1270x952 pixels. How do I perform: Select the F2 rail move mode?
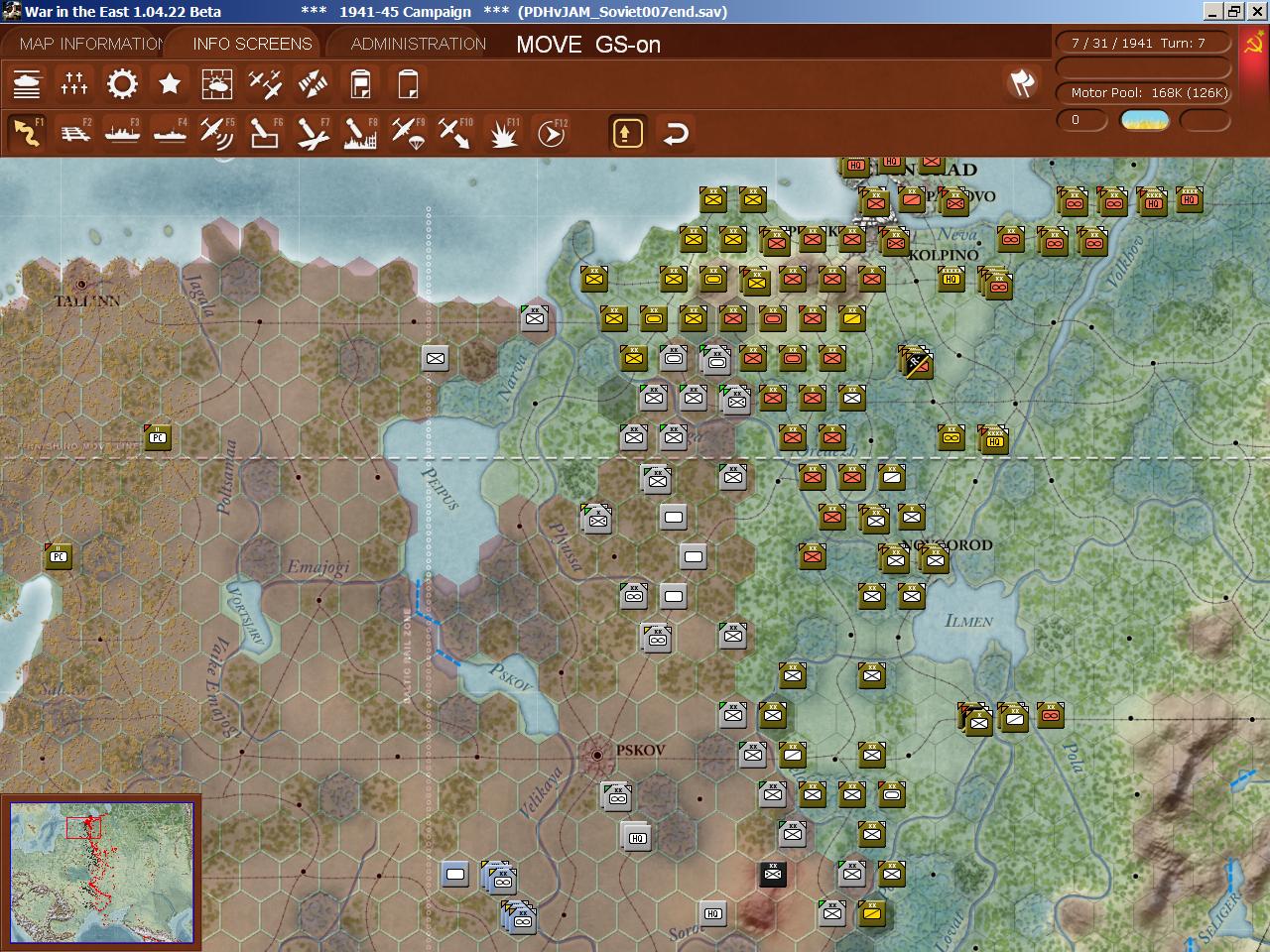(74, 133)
